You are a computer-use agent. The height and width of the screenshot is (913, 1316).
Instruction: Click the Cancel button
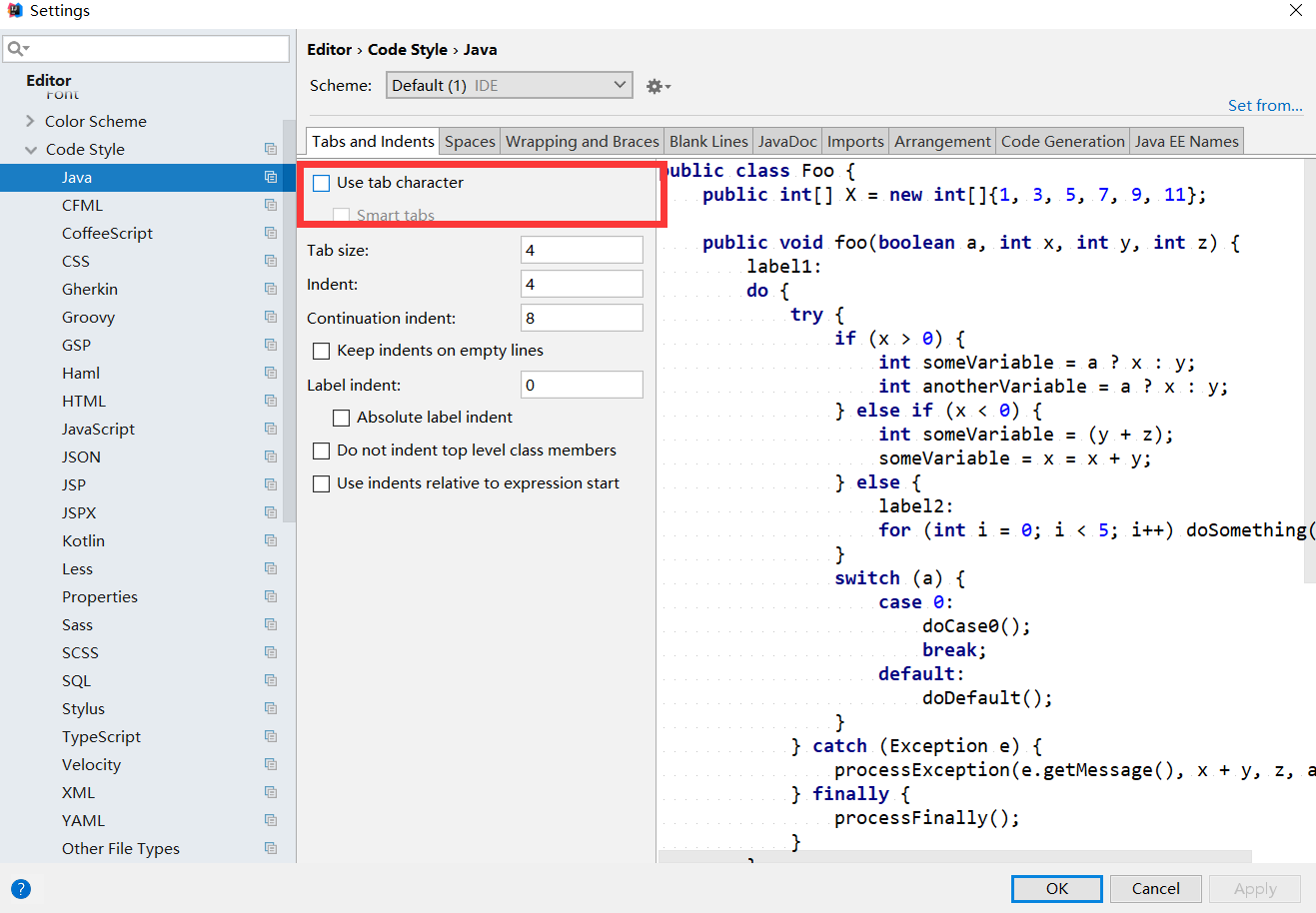1155,889
